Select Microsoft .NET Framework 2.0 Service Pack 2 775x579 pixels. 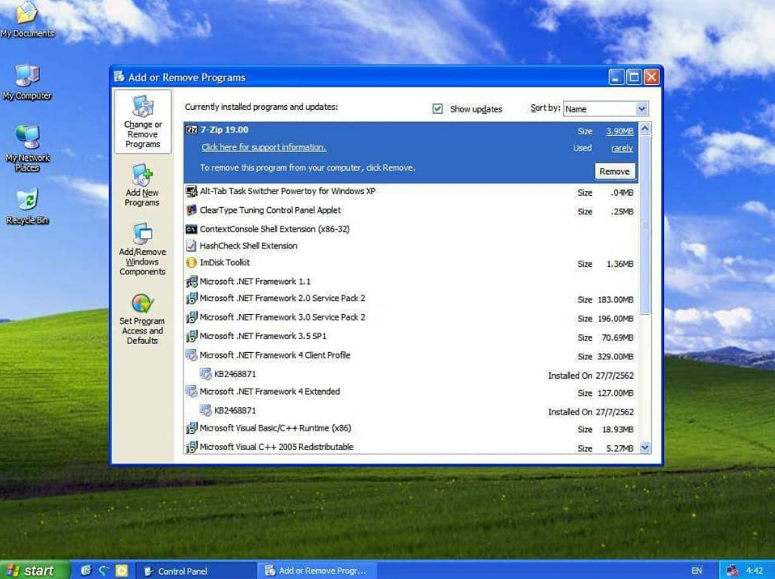tap(411, 299)
